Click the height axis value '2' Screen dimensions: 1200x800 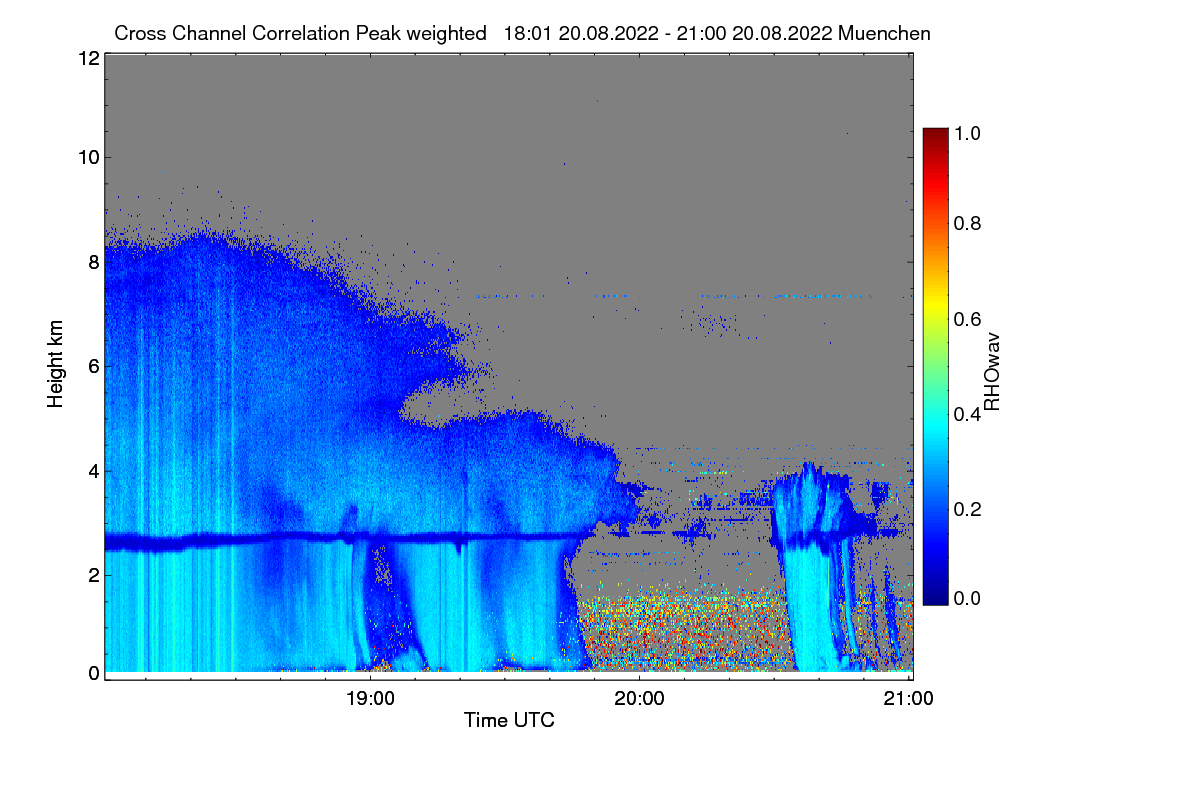[94, 574]
